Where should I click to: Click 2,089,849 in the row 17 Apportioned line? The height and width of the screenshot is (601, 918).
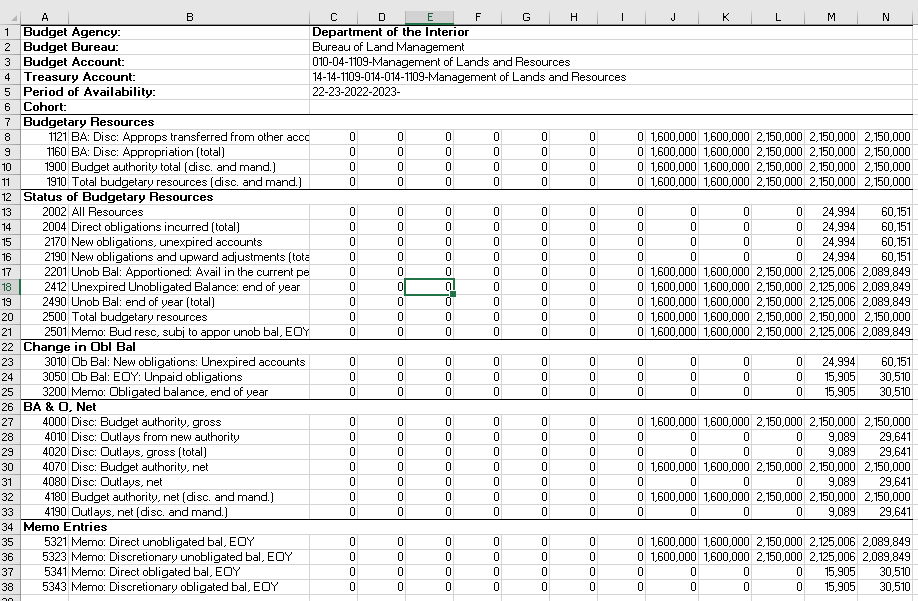pyautogui.click(x=886, y=272)
